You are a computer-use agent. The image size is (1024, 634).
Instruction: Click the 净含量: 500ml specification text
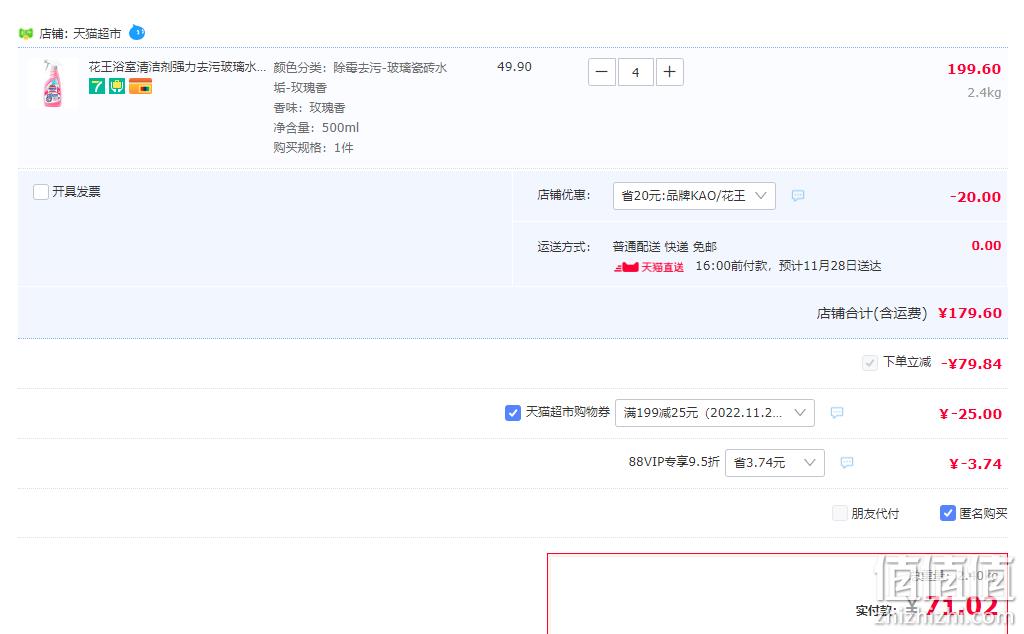316,128
